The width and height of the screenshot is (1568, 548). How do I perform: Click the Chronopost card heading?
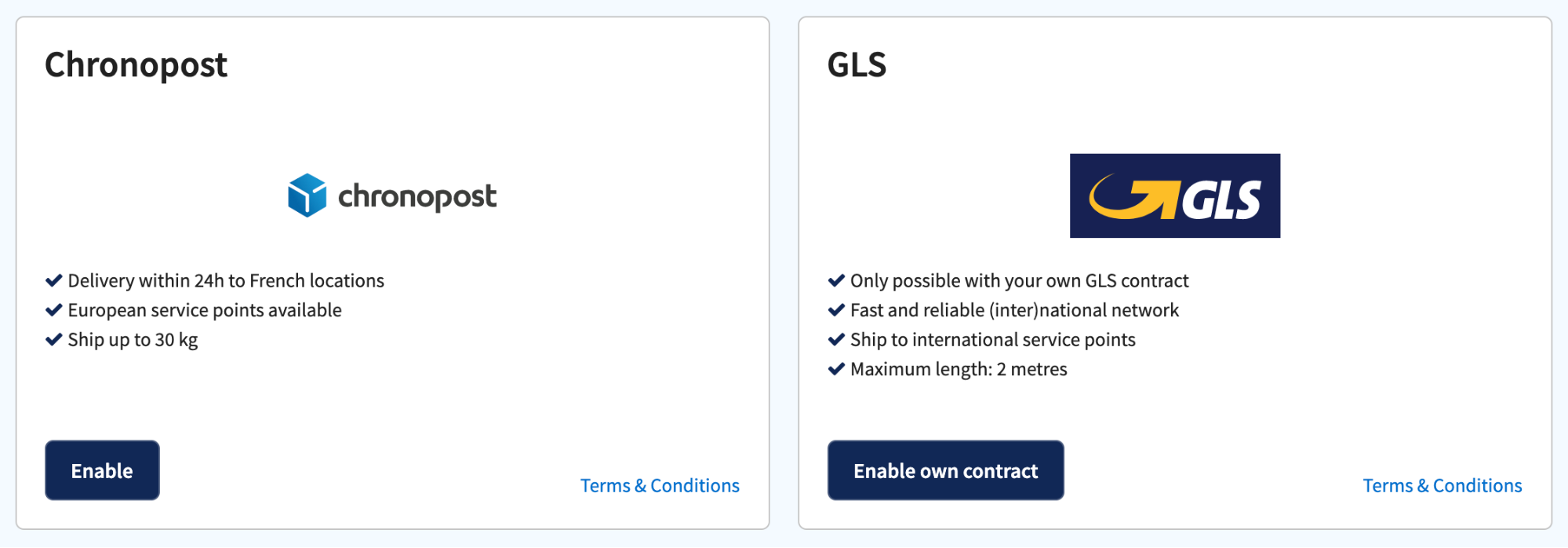pyautogui.click(x=136, y=65)
